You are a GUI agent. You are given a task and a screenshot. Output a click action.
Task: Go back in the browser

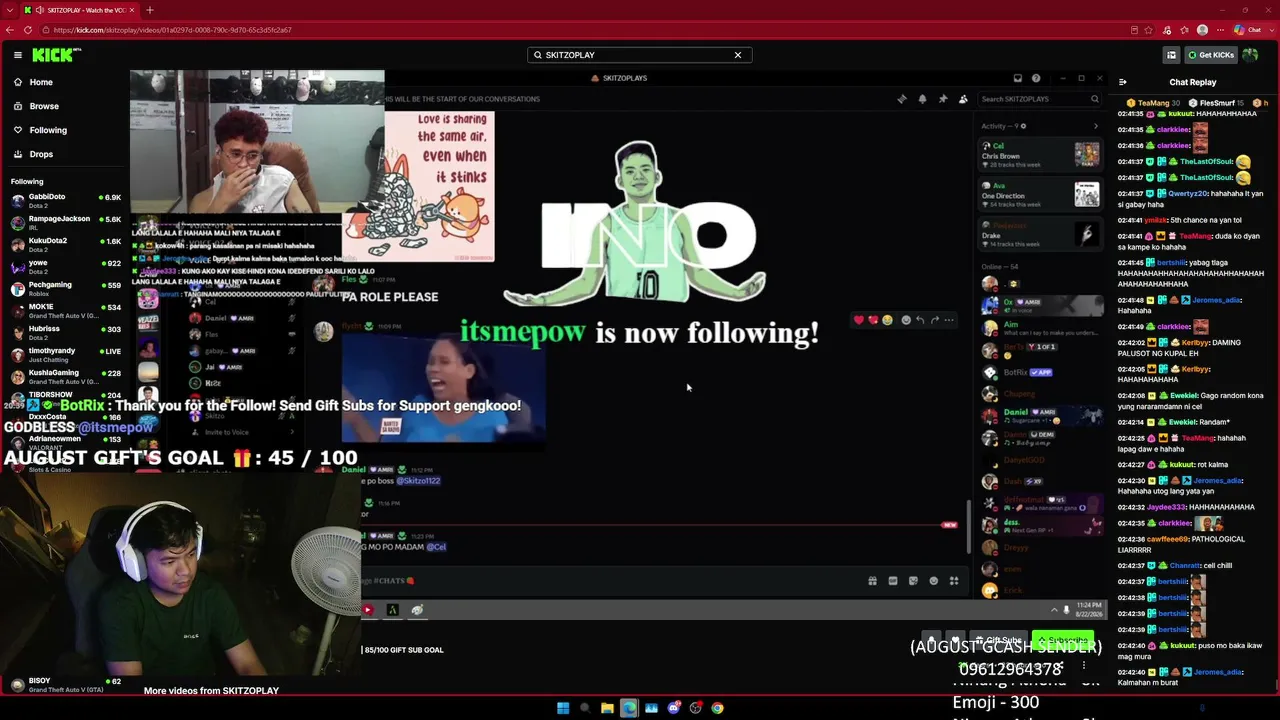point(10,30)
